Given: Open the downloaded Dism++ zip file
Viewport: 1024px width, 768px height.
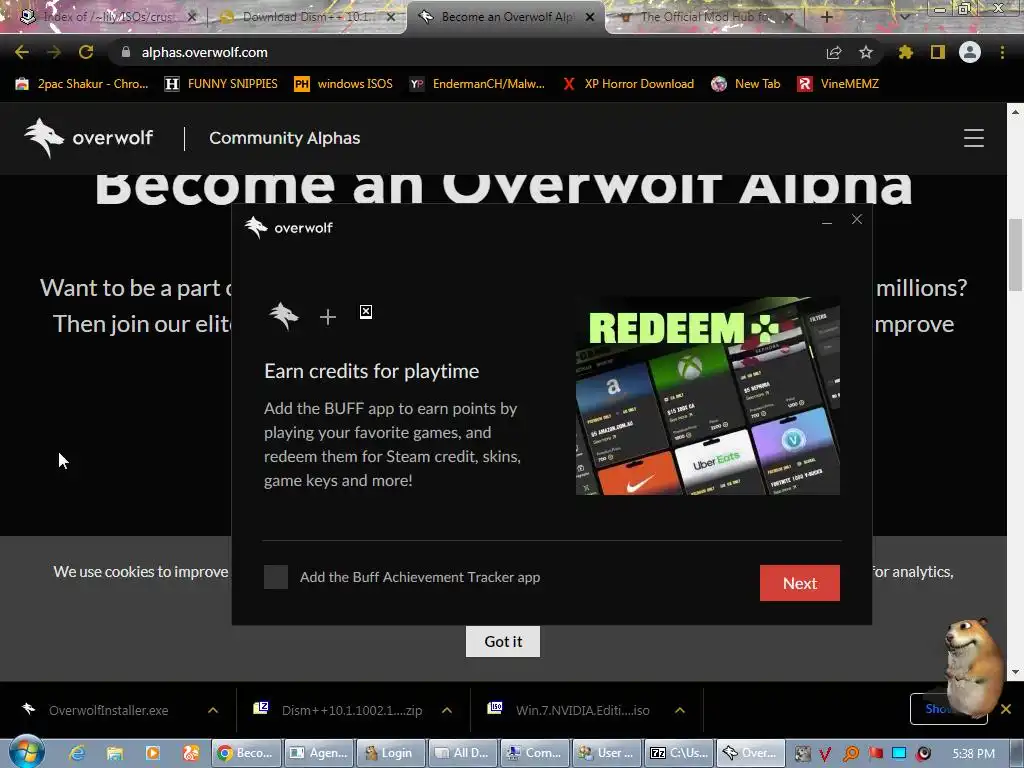Looking at the screenshot, I should pos(340,710).
